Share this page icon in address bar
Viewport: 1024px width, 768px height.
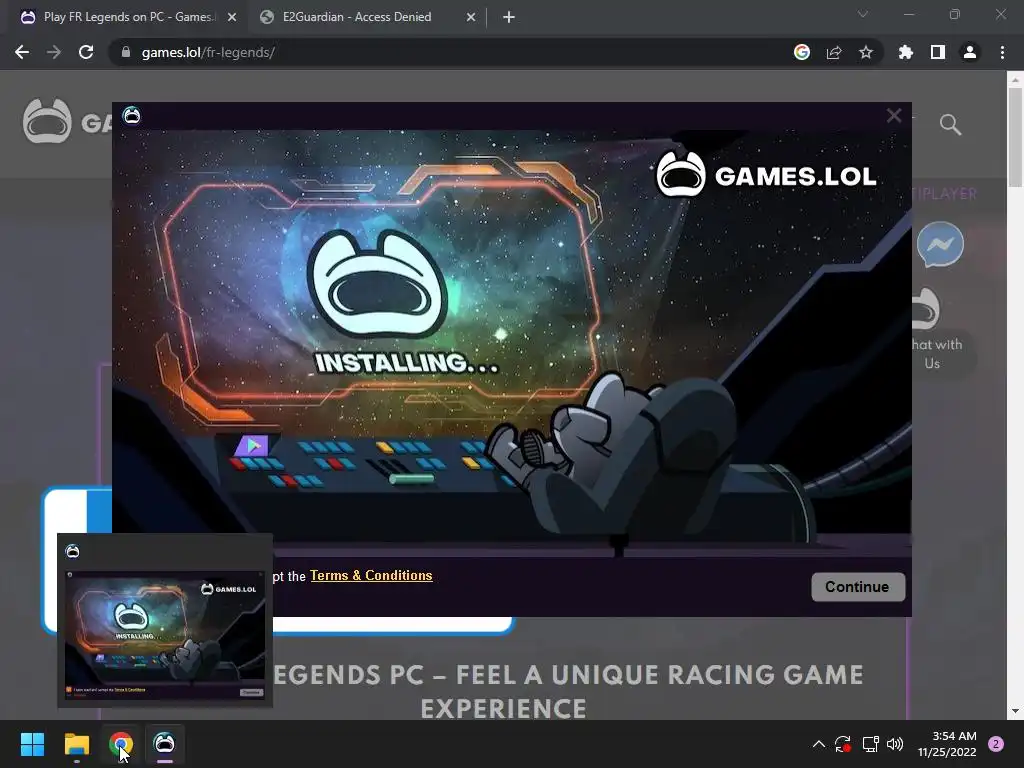click(x=834, y=52)
